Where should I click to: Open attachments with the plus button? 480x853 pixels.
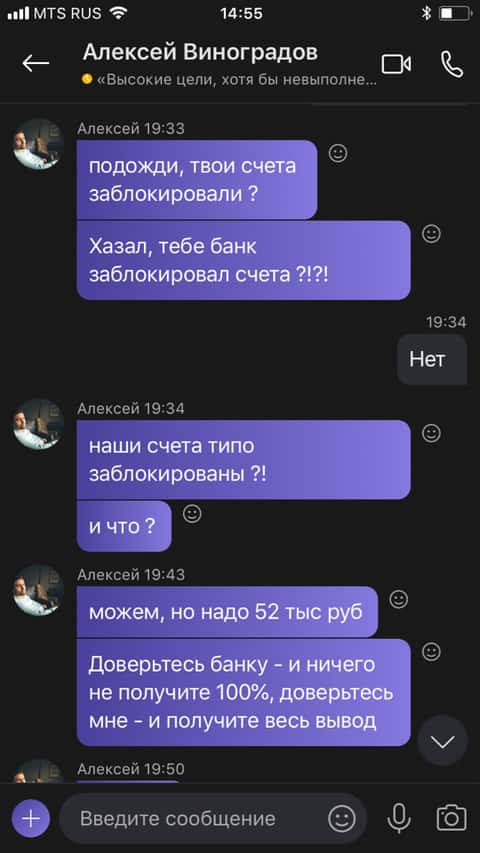31,818
